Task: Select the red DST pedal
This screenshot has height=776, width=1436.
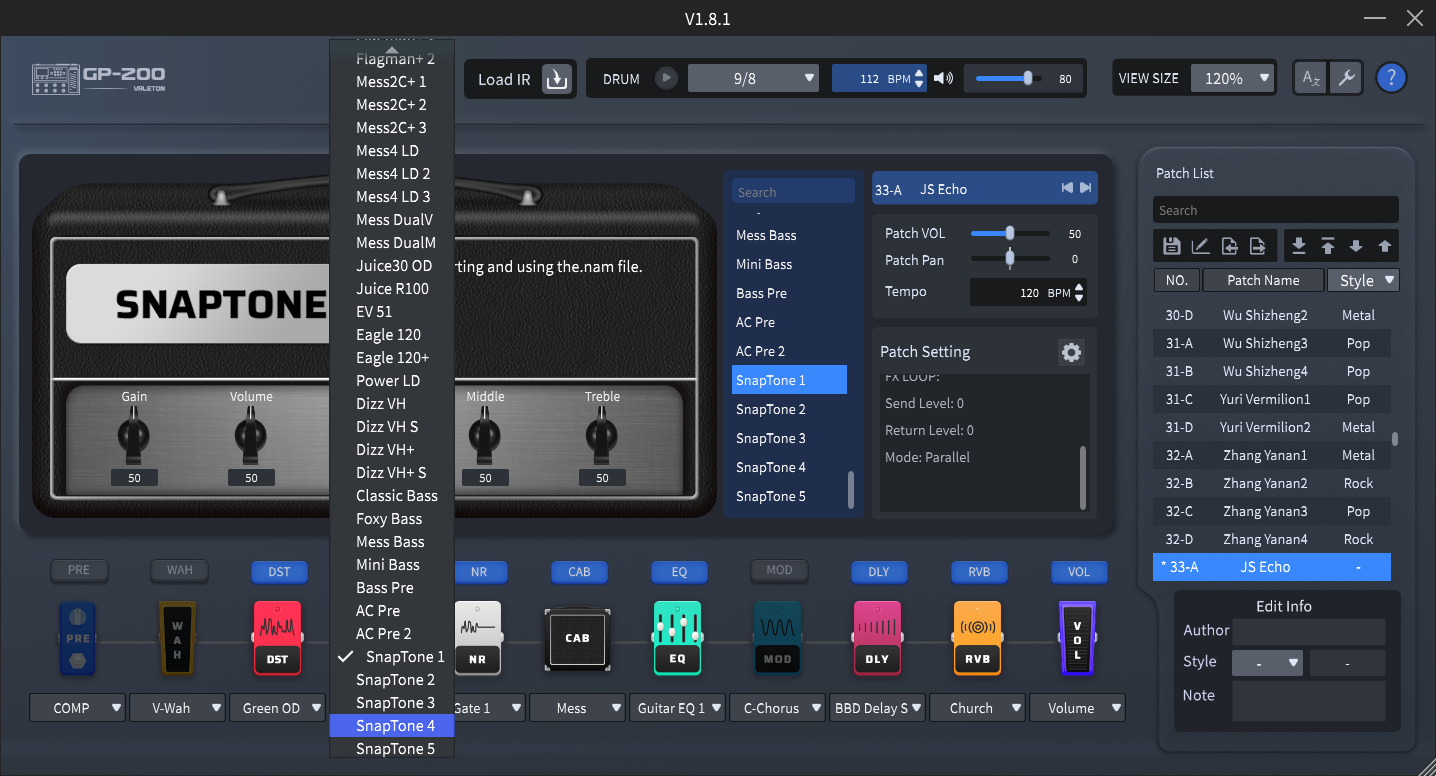Action: coord(278,638)
